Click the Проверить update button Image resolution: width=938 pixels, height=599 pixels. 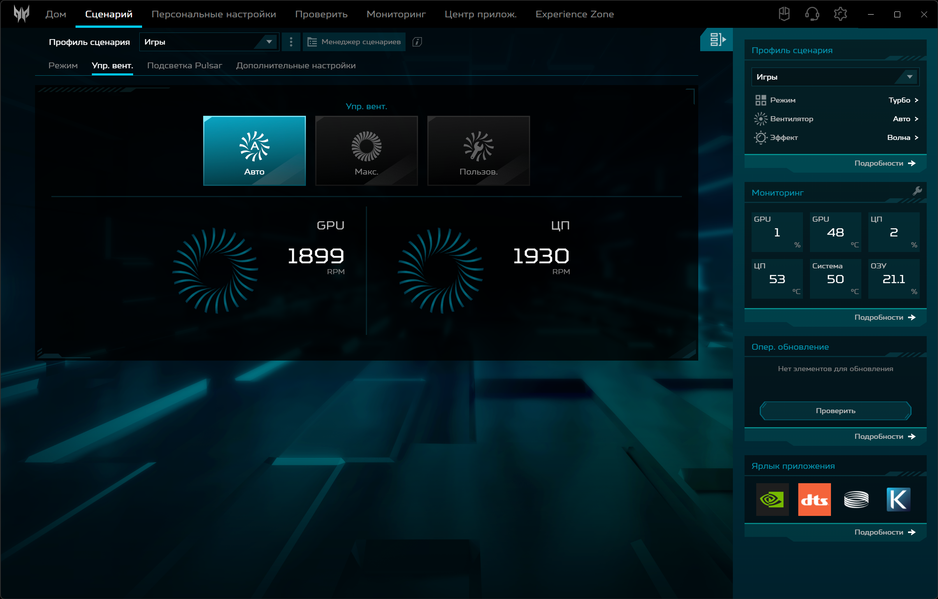click(x=835, y=411)
